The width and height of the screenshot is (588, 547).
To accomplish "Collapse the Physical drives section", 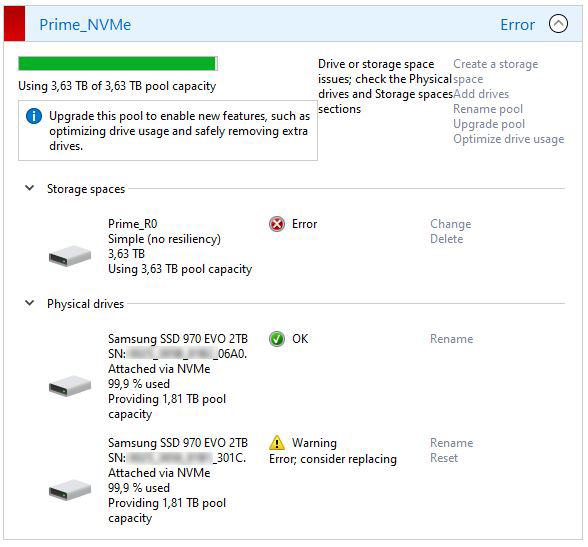I will click(29, 303).
